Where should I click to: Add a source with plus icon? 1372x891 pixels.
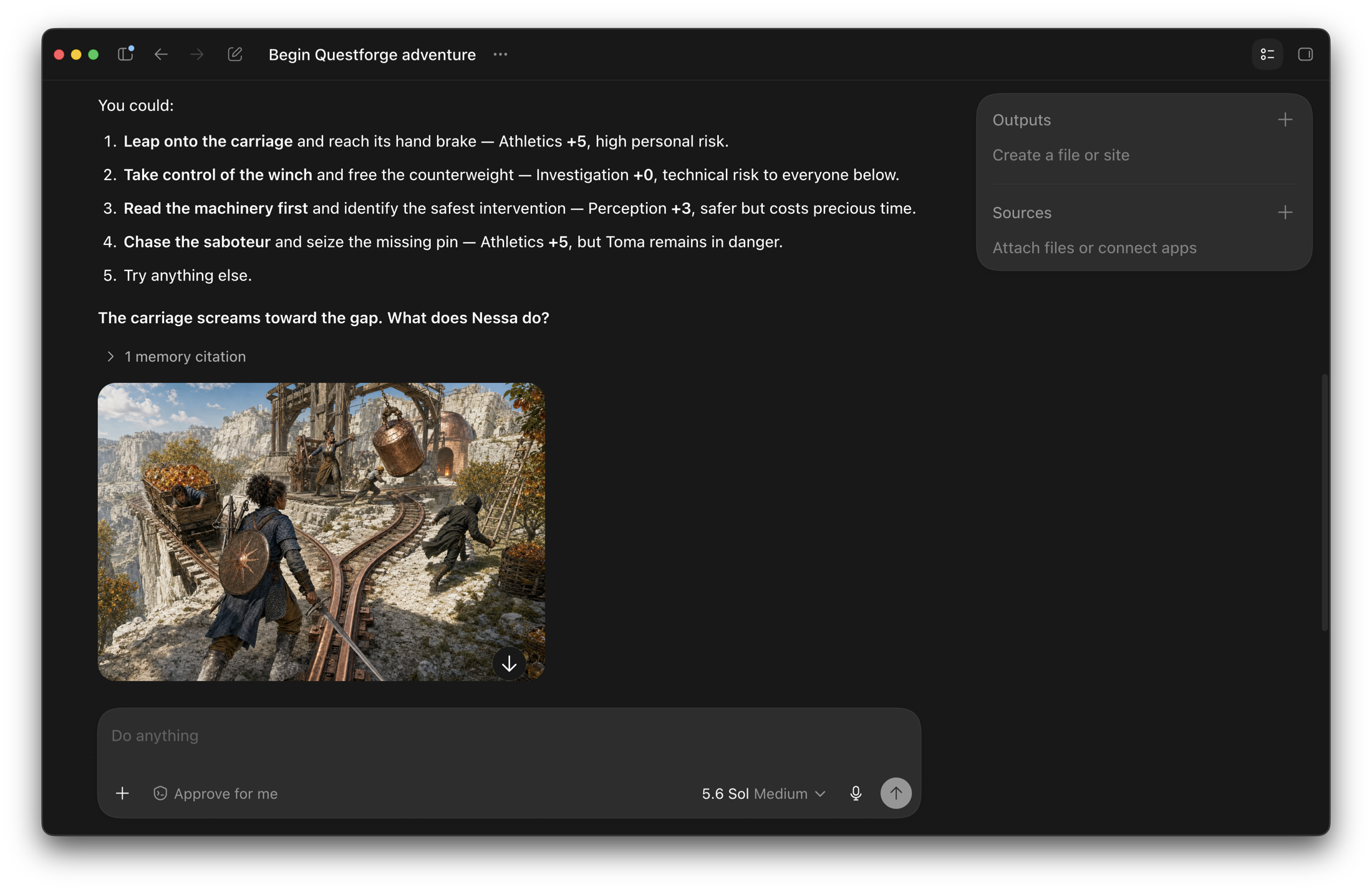tap(1285, 213)
